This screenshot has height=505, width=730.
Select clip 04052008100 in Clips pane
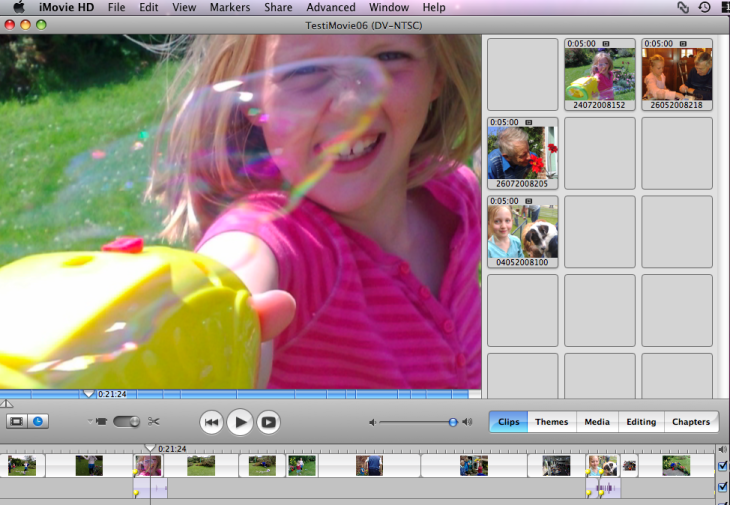(x=522, y=232)
